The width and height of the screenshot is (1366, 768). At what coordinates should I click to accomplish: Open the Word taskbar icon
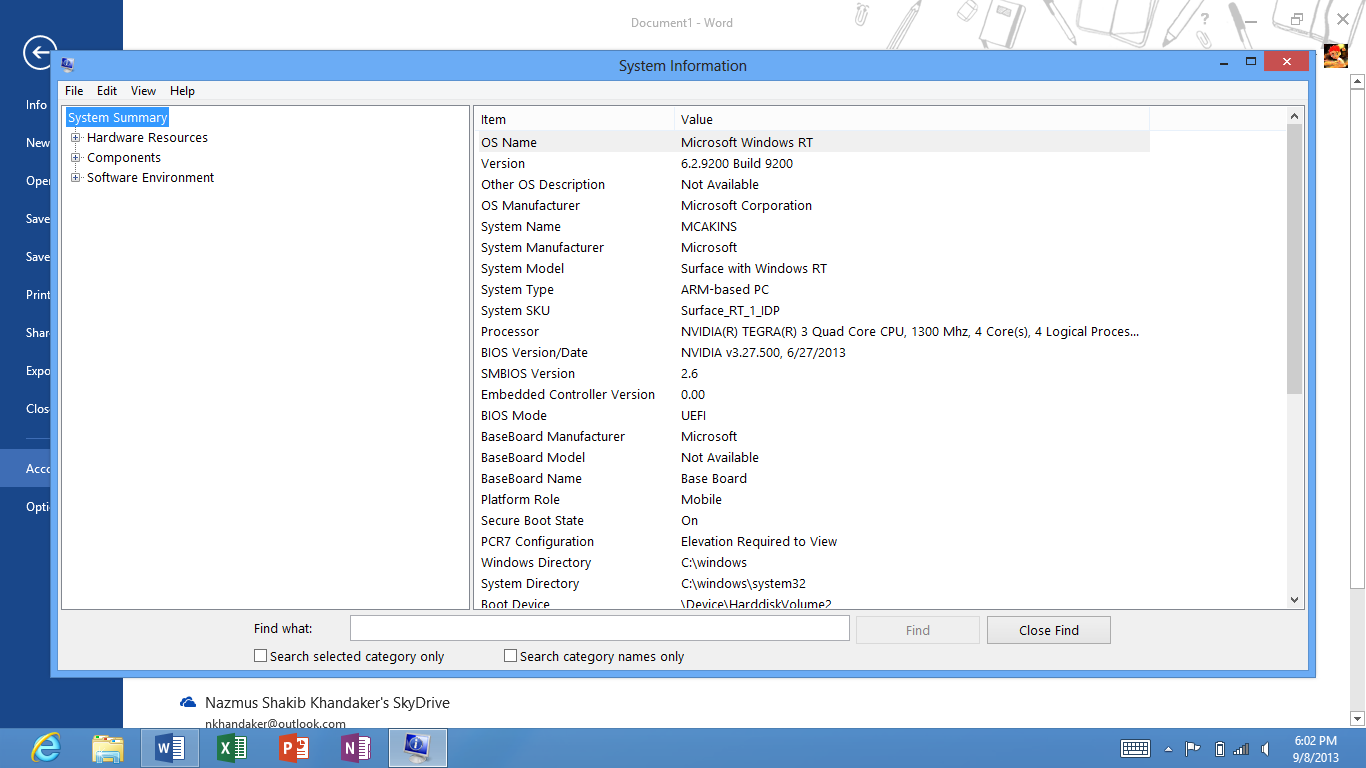tap(169, 747)
